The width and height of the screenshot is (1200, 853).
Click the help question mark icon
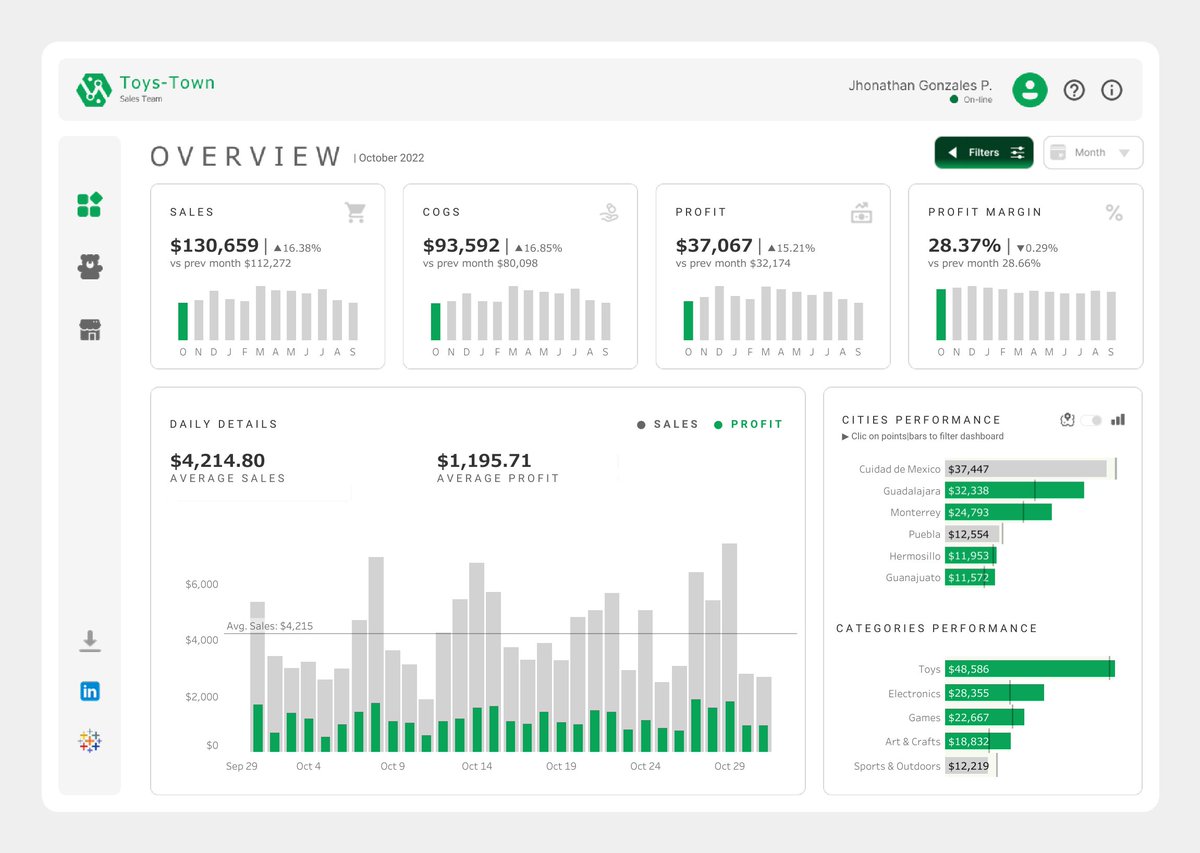point(1074,90)
